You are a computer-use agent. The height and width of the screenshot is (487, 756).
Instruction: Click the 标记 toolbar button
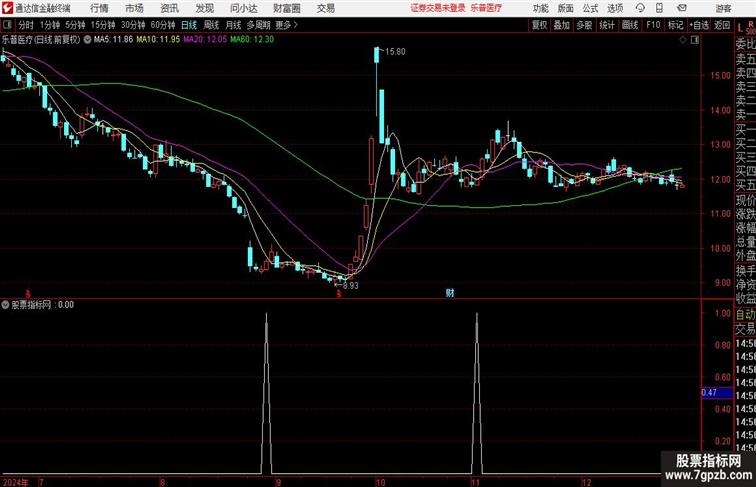tap(675, 25)
